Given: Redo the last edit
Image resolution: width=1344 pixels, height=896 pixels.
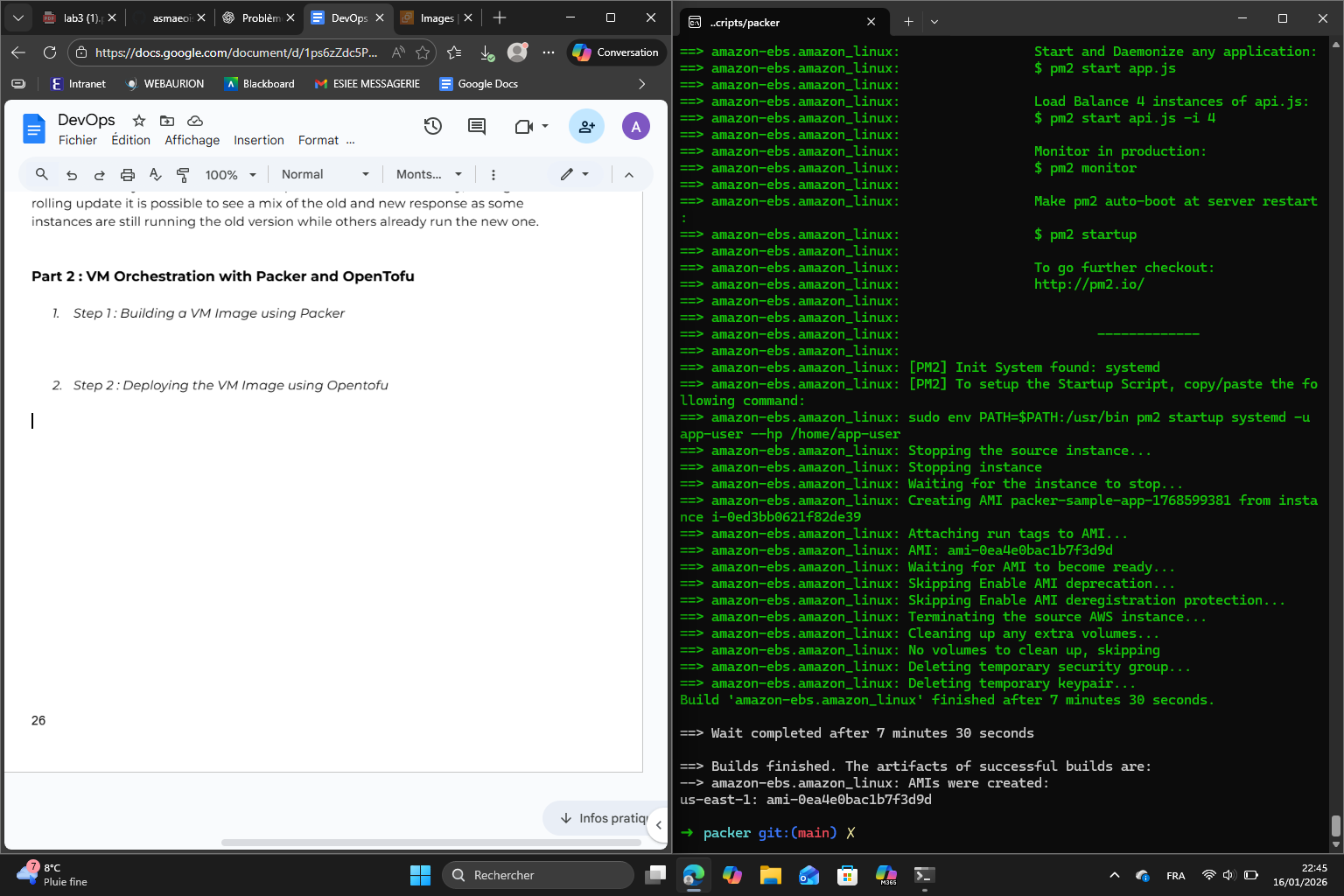Looking at the screenshot, I should (99, 174).
